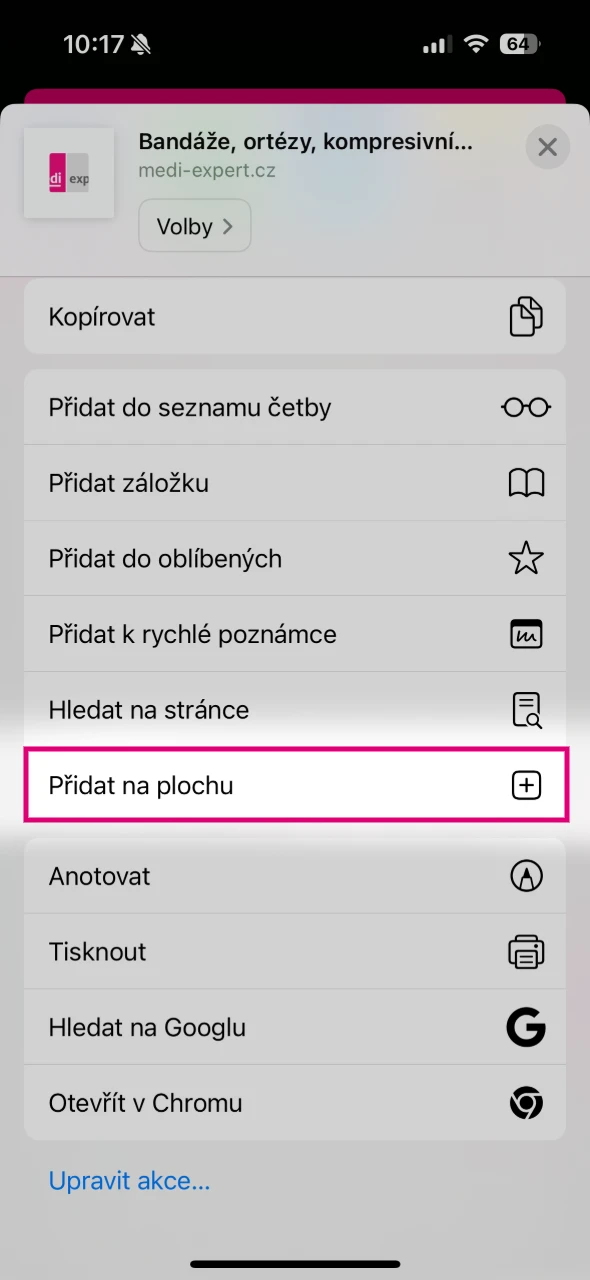This screenshot has height=1280, width=590.
Task: Tap the plus-square add to home icon
Action: [526, 785]
